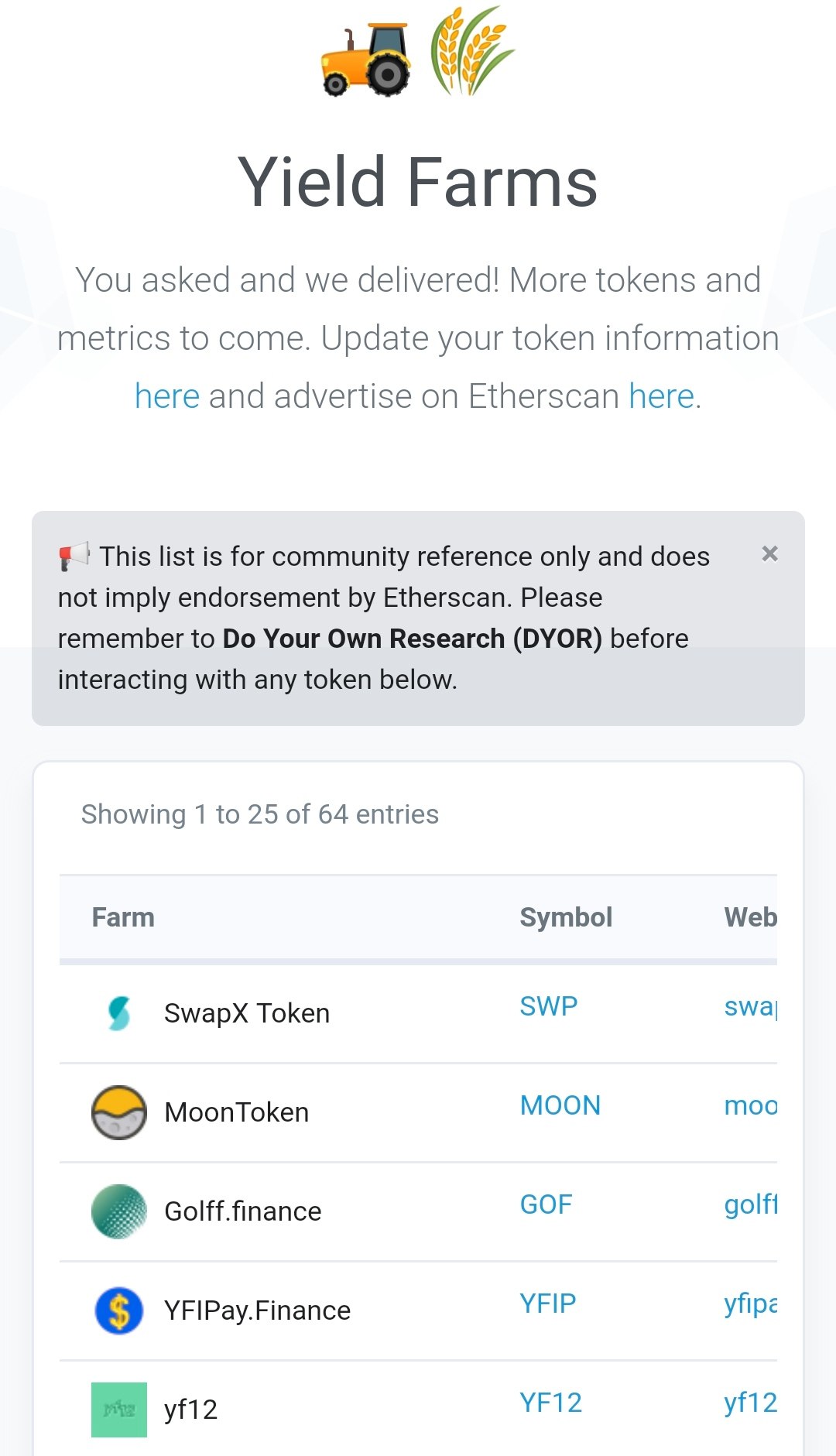Click the SwapX Token farm name

[247, 1013]
